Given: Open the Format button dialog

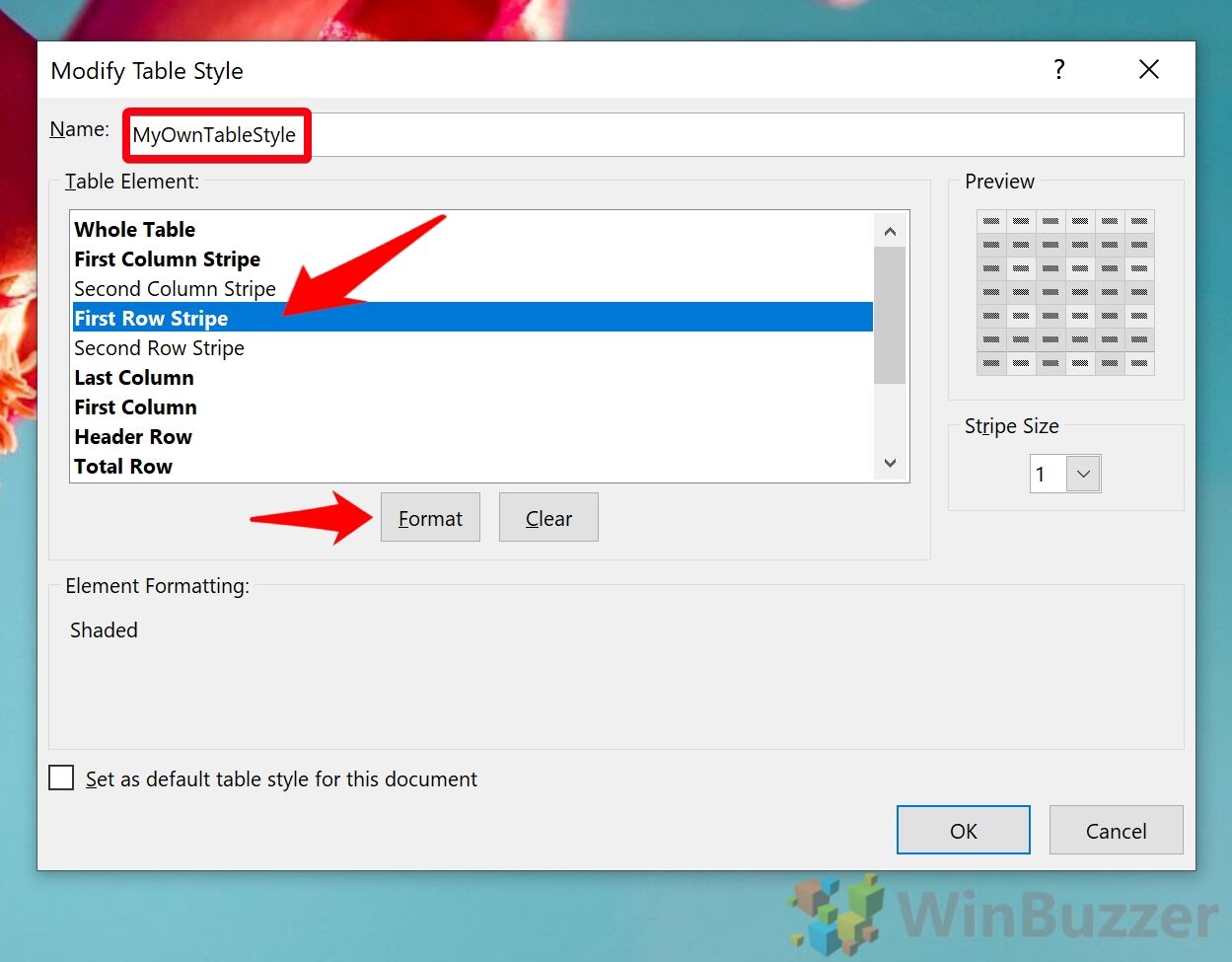Looking at the screenshot, I should [x=430, y=518].
